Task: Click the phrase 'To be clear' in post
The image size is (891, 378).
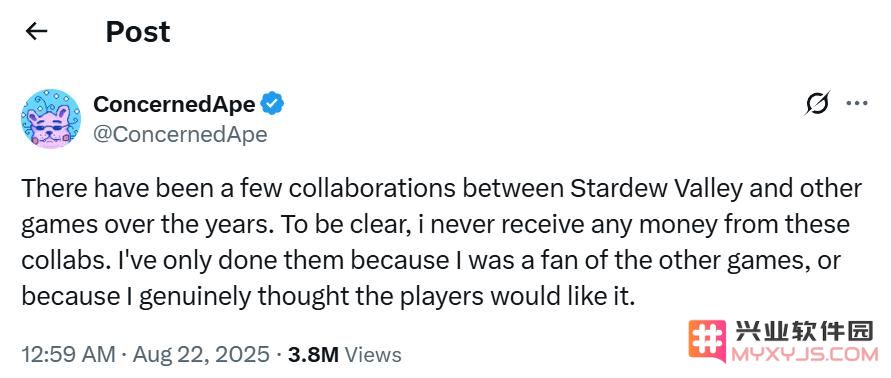Action: click(329, 225)
